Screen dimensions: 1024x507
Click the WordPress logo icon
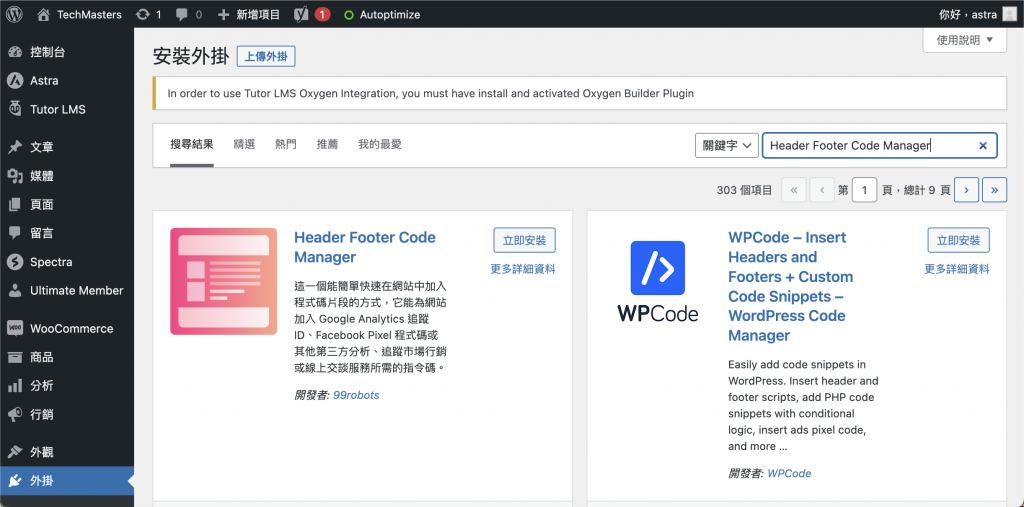(x=14, y=14)
